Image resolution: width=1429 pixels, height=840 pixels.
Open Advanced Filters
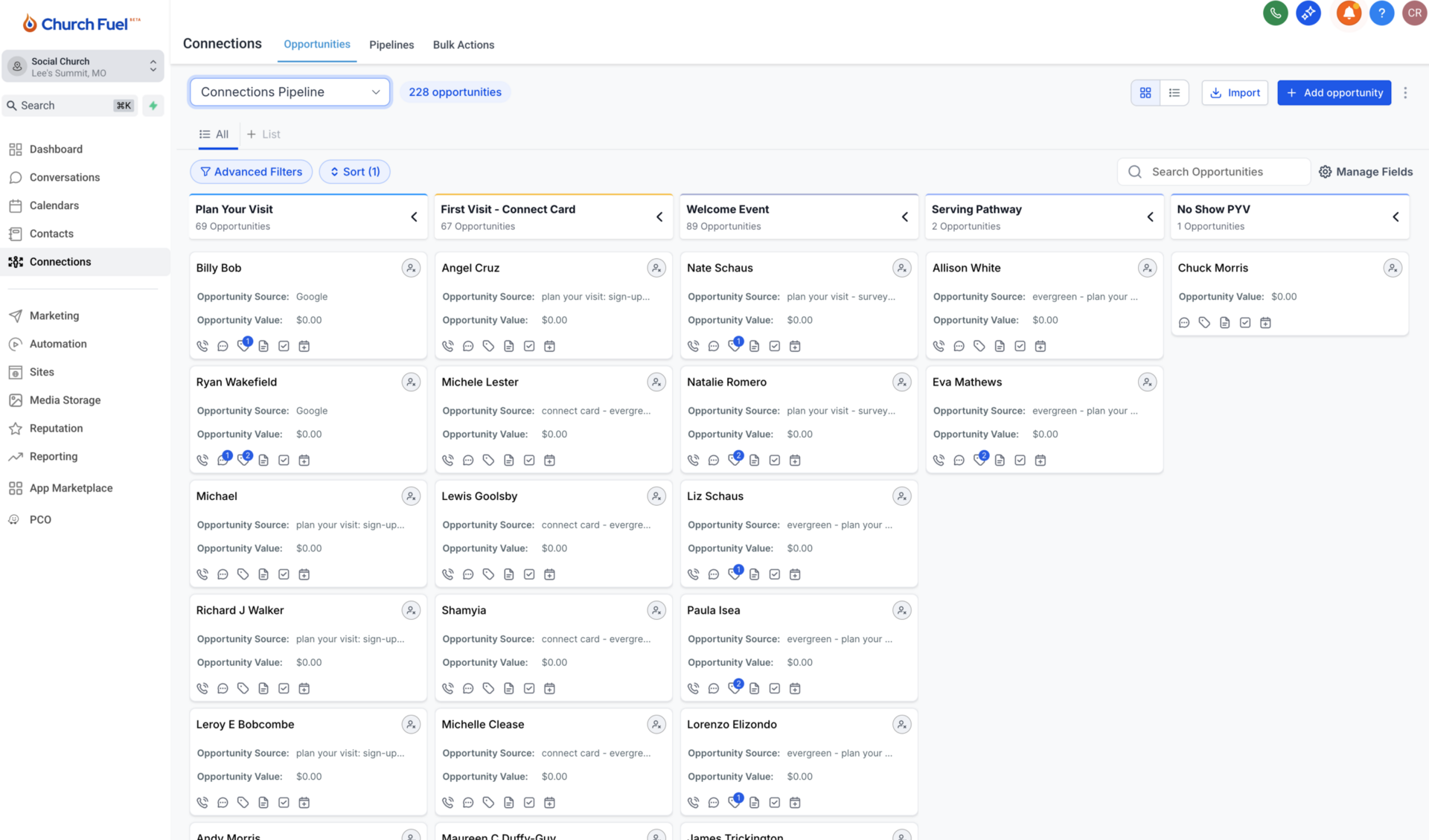pos(252,172)
